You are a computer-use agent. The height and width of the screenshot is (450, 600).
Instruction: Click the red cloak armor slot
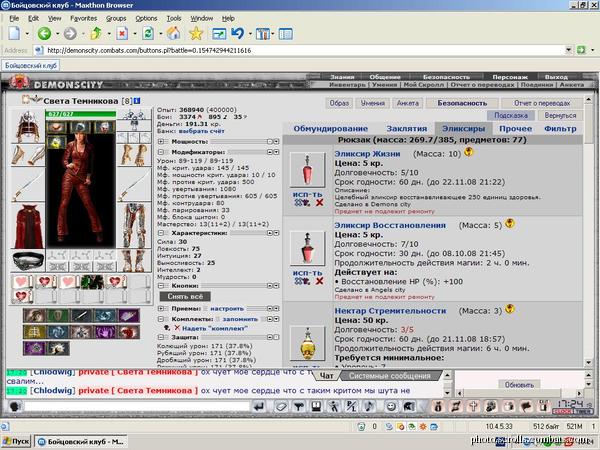tap(28, 226)
